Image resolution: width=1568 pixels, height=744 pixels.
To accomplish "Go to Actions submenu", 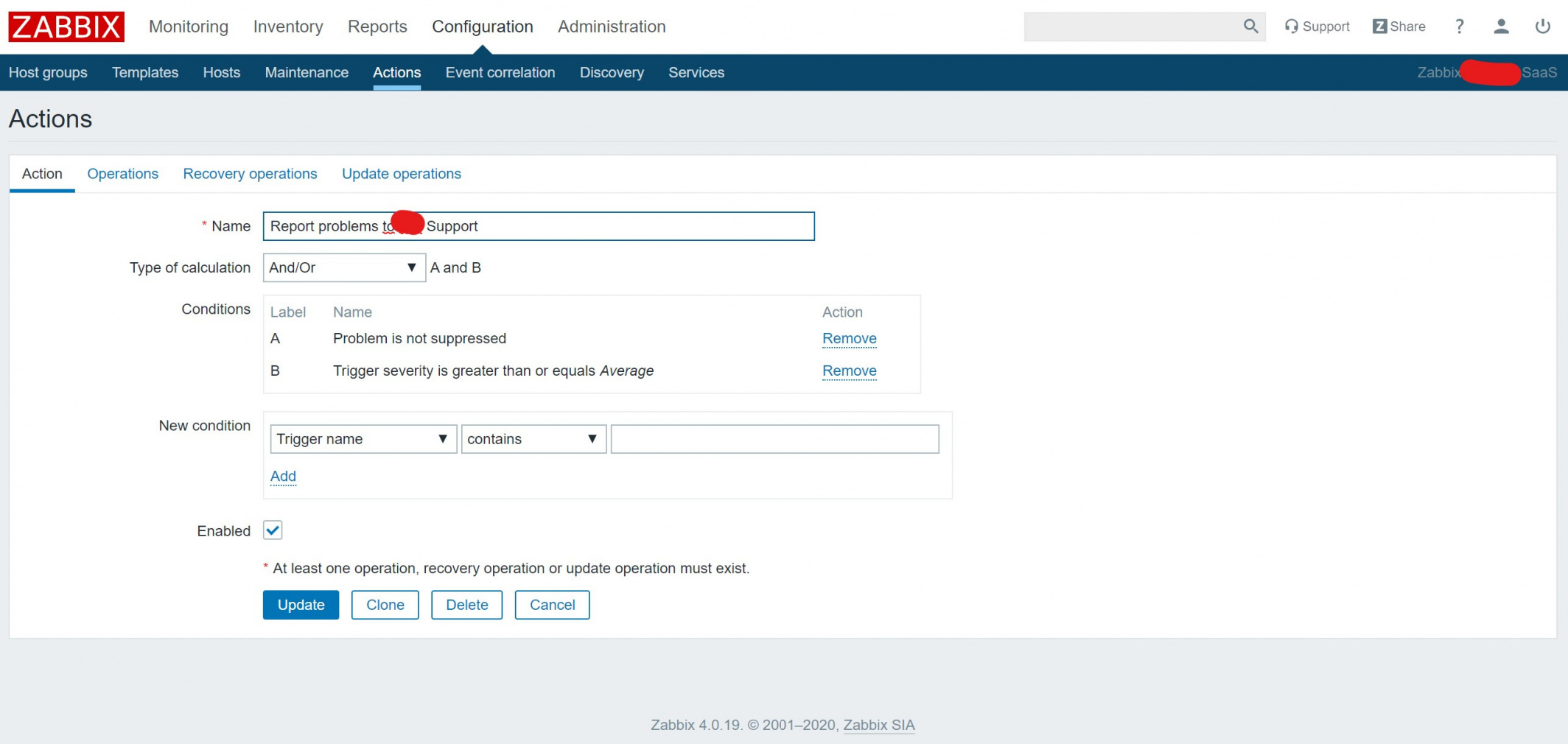I will coord(397,72).
